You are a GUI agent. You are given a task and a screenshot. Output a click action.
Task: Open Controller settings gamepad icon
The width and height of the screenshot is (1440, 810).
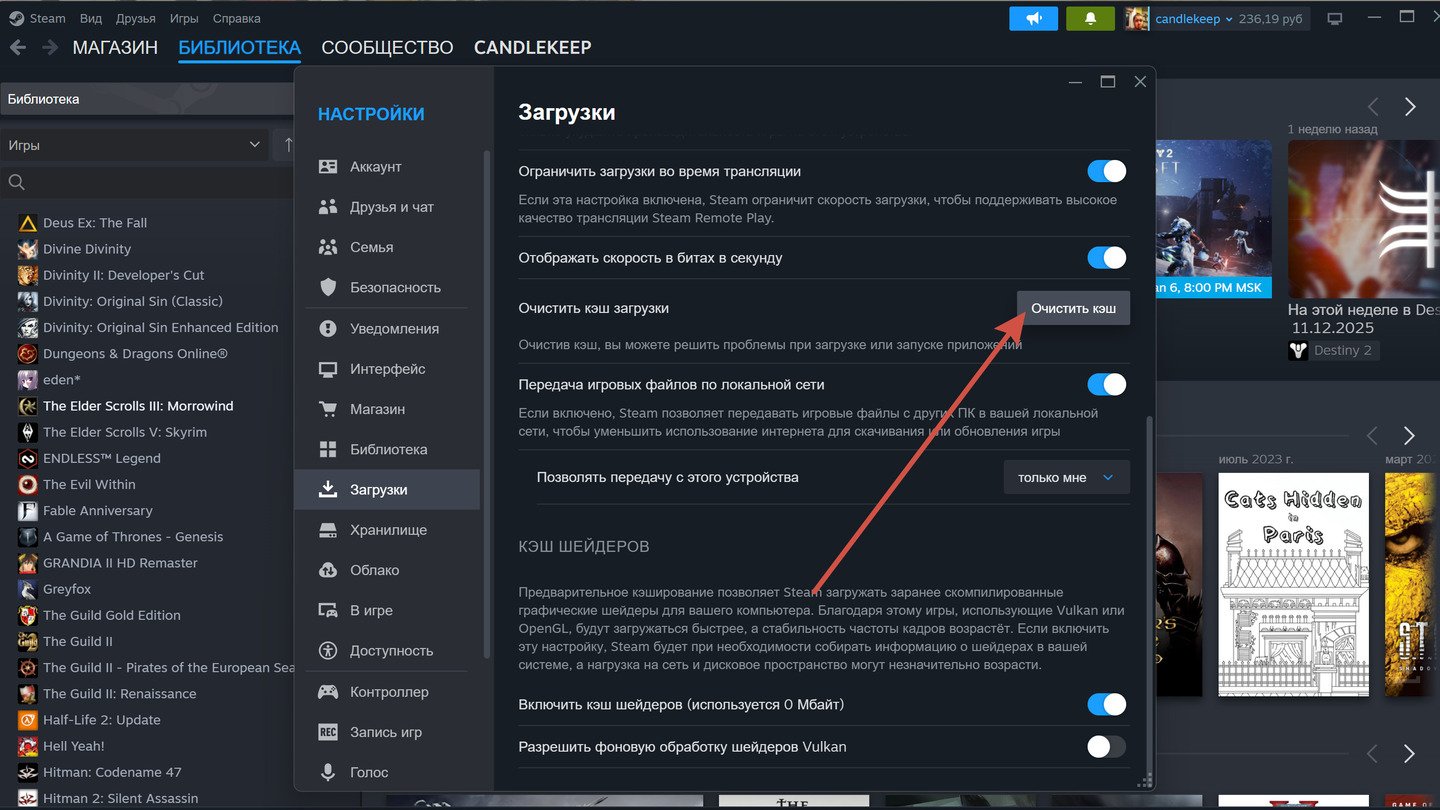point(328,692)
